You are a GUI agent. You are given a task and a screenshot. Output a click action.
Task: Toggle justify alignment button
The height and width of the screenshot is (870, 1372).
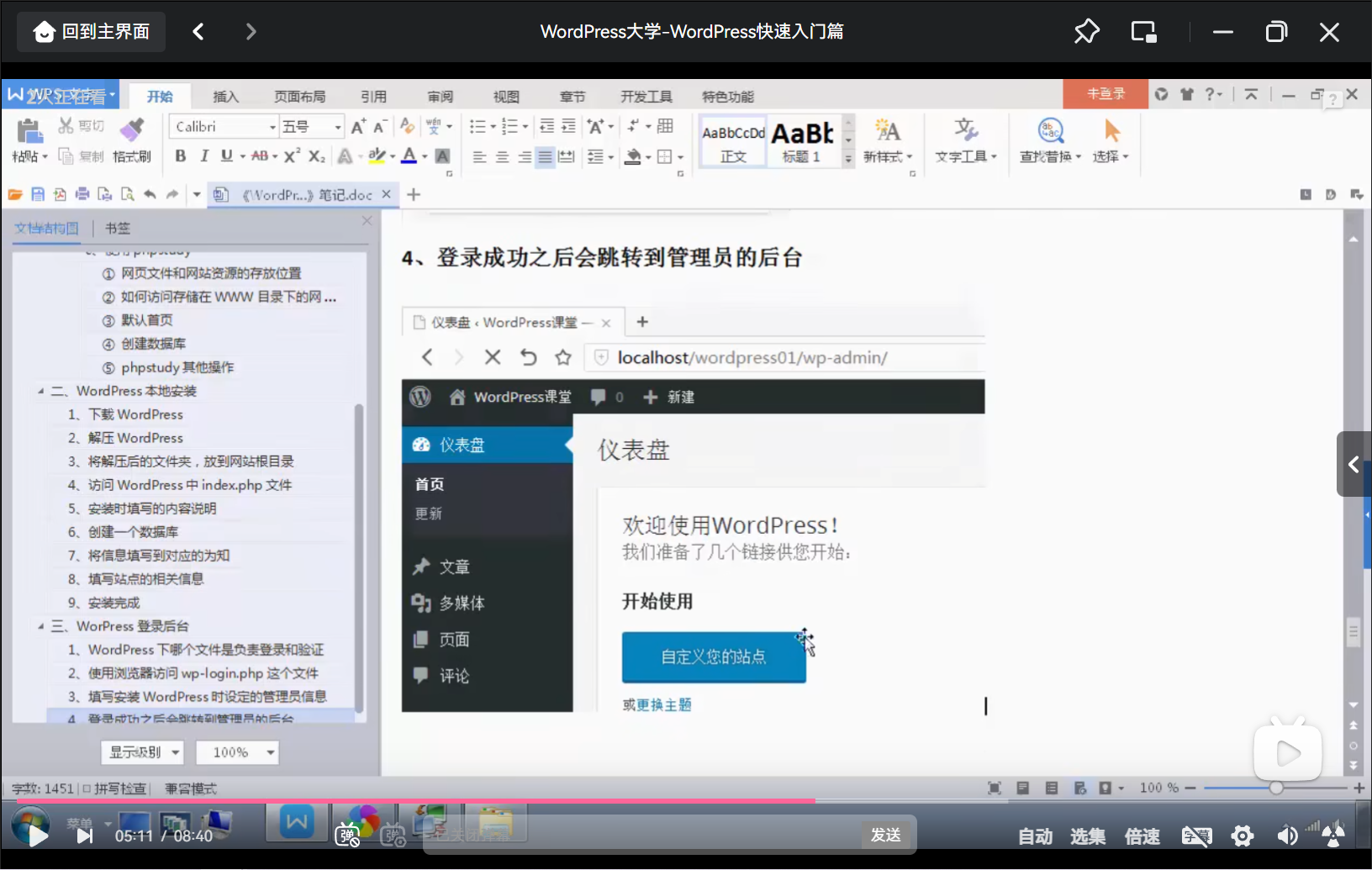[x=545, y=156]
